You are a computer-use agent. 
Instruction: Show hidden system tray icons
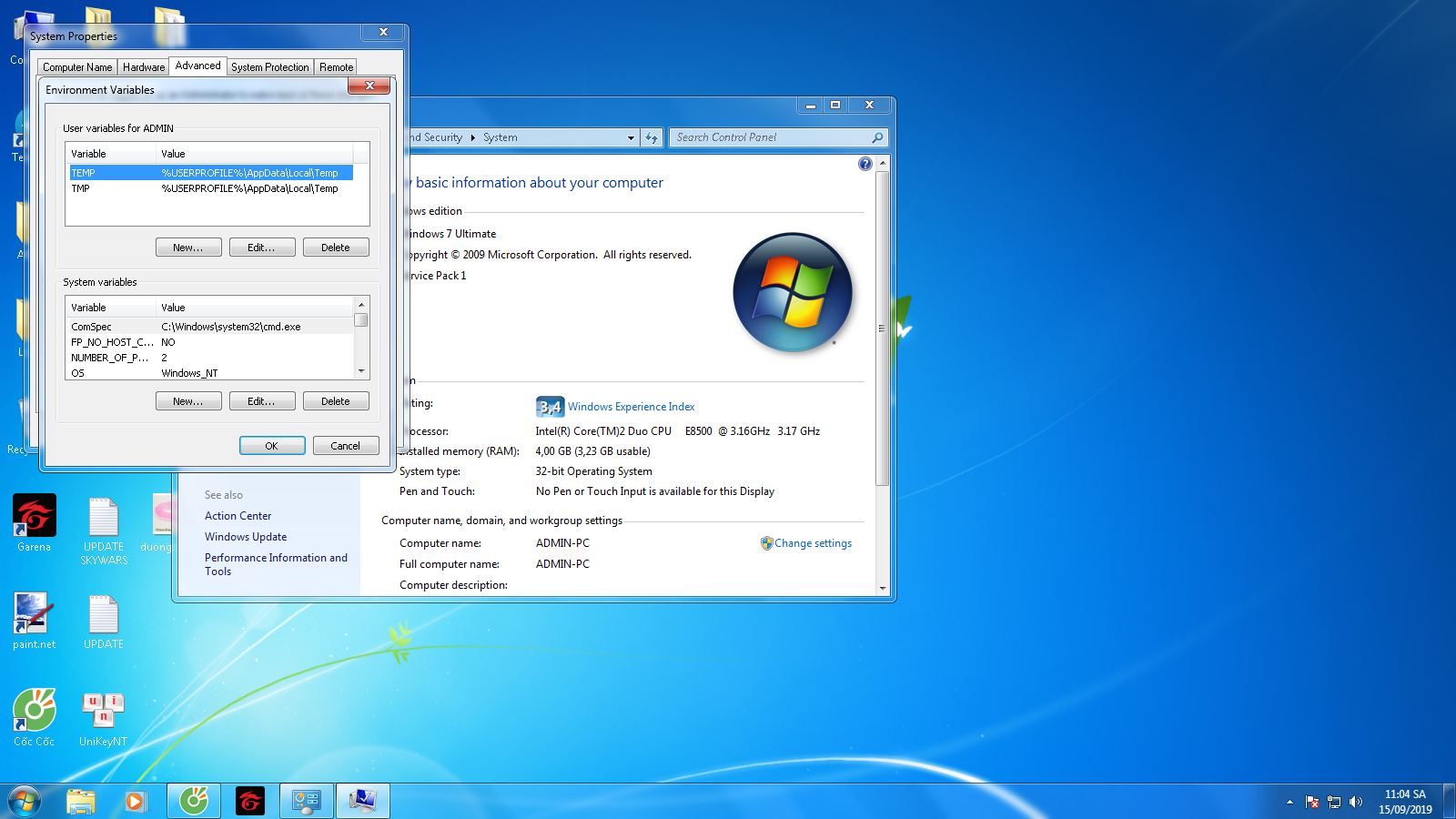point(1289,802)
